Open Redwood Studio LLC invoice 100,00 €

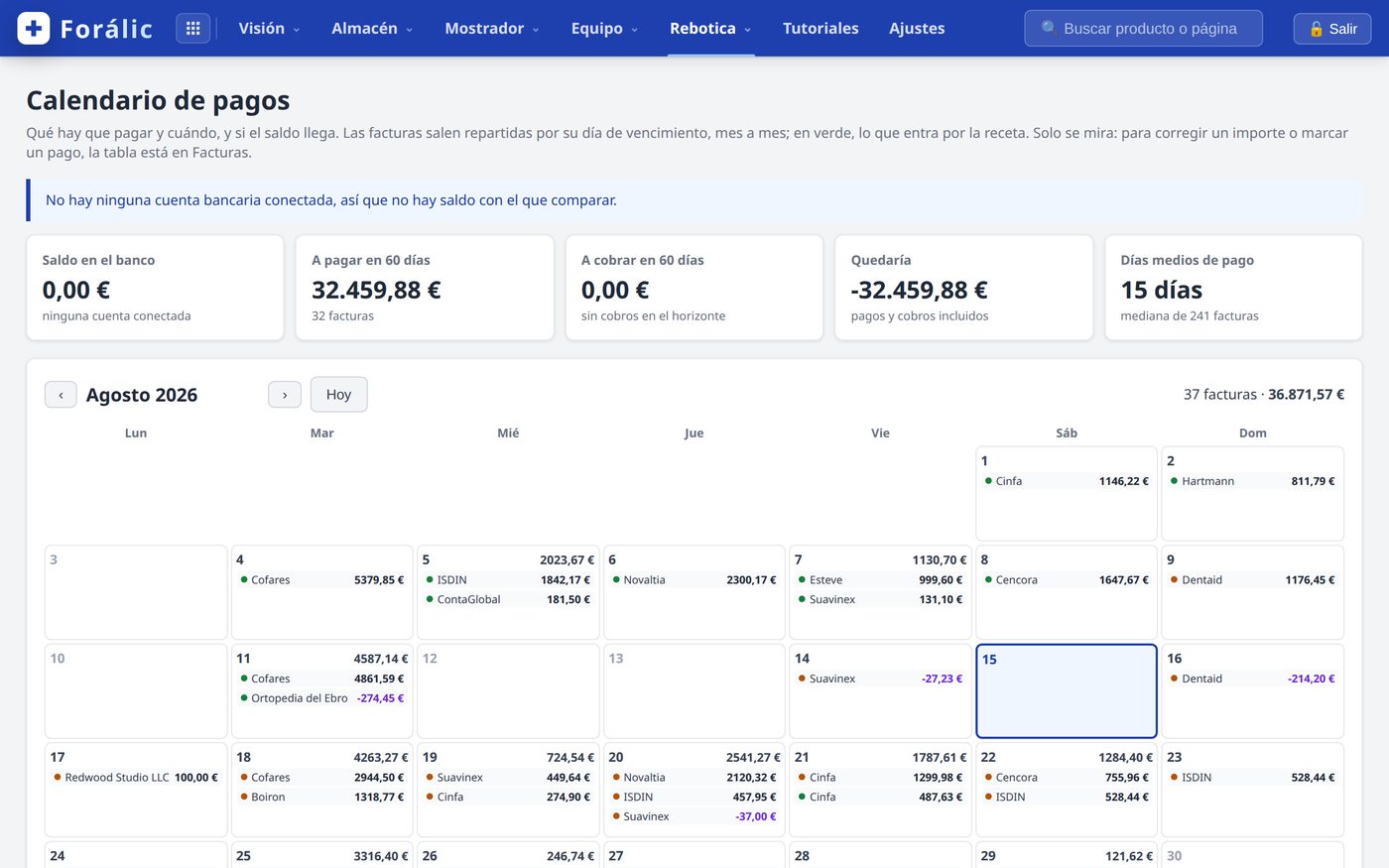[136, 778]
